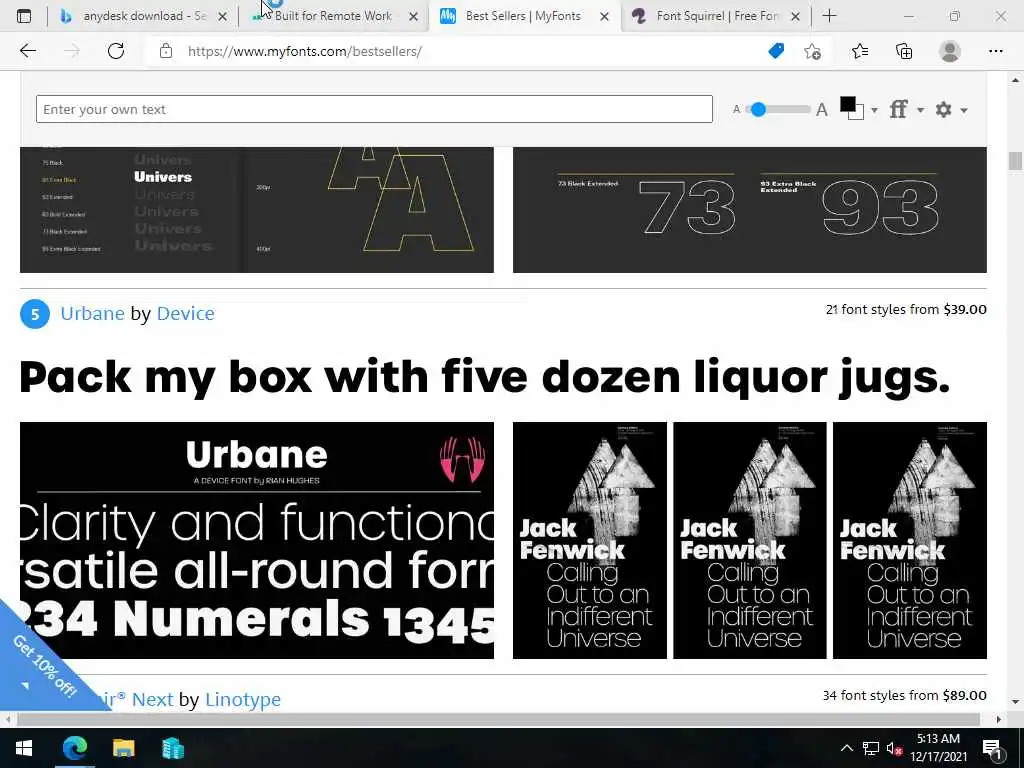Click the Get 10% off corner banner
Viewport: 1024px width, 768px height.
click(x=40, y=667)
